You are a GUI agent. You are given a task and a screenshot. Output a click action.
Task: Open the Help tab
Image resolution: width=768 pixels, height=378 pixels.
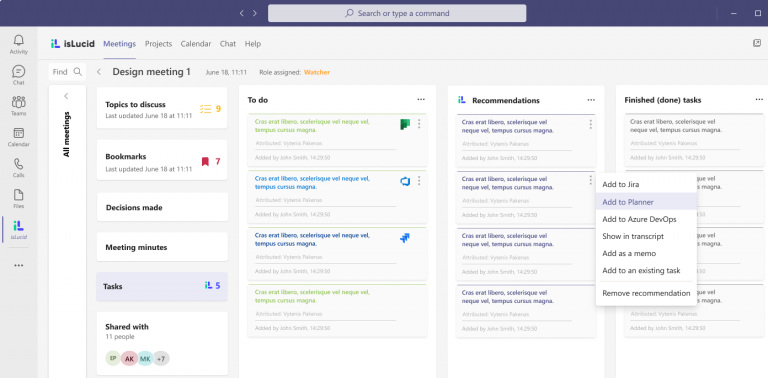coord(253,44)
